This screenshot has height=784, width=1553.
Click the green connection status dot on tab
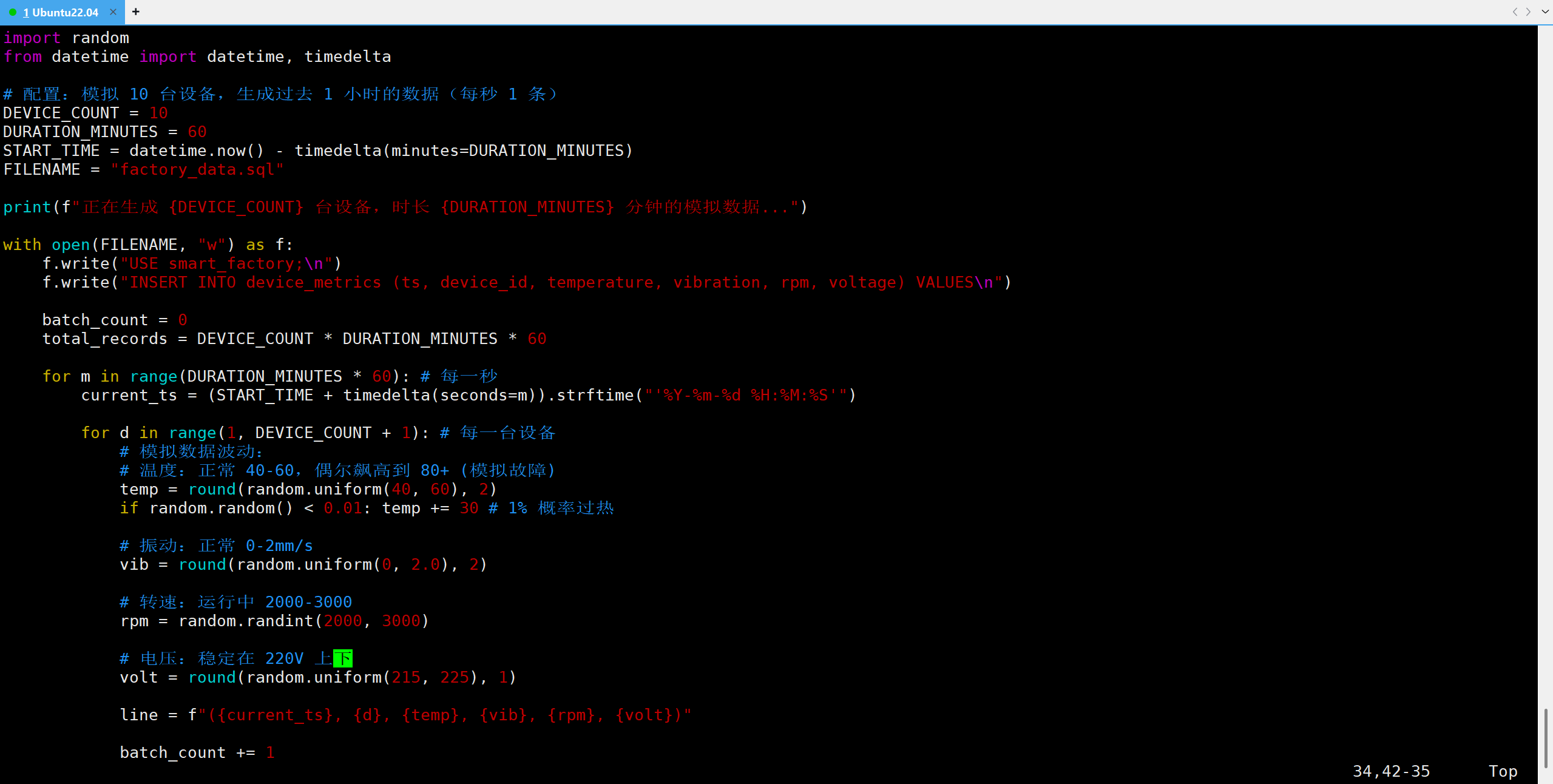point(12,12)
